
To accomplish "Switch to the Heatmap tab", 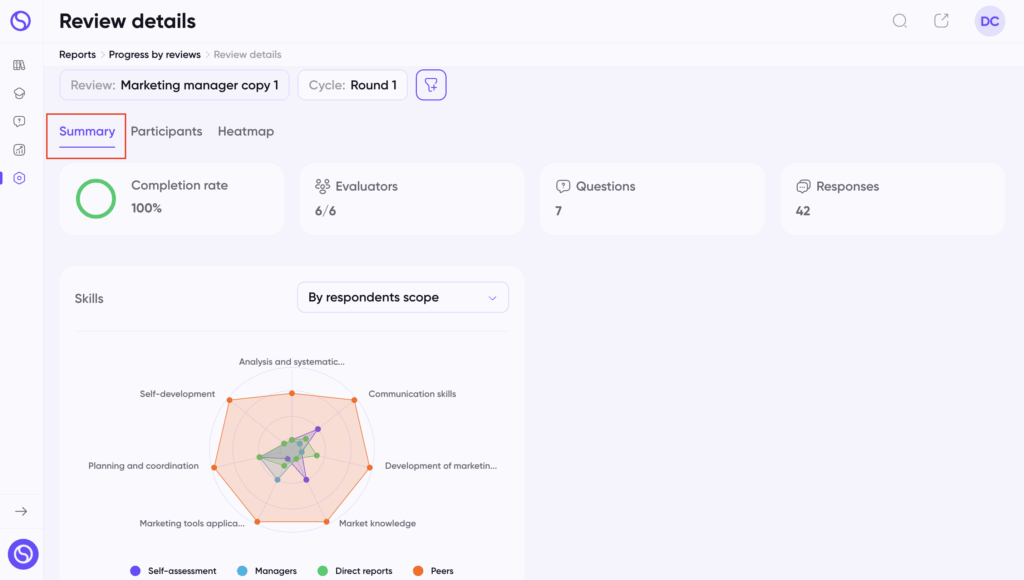I will point(246,131).
